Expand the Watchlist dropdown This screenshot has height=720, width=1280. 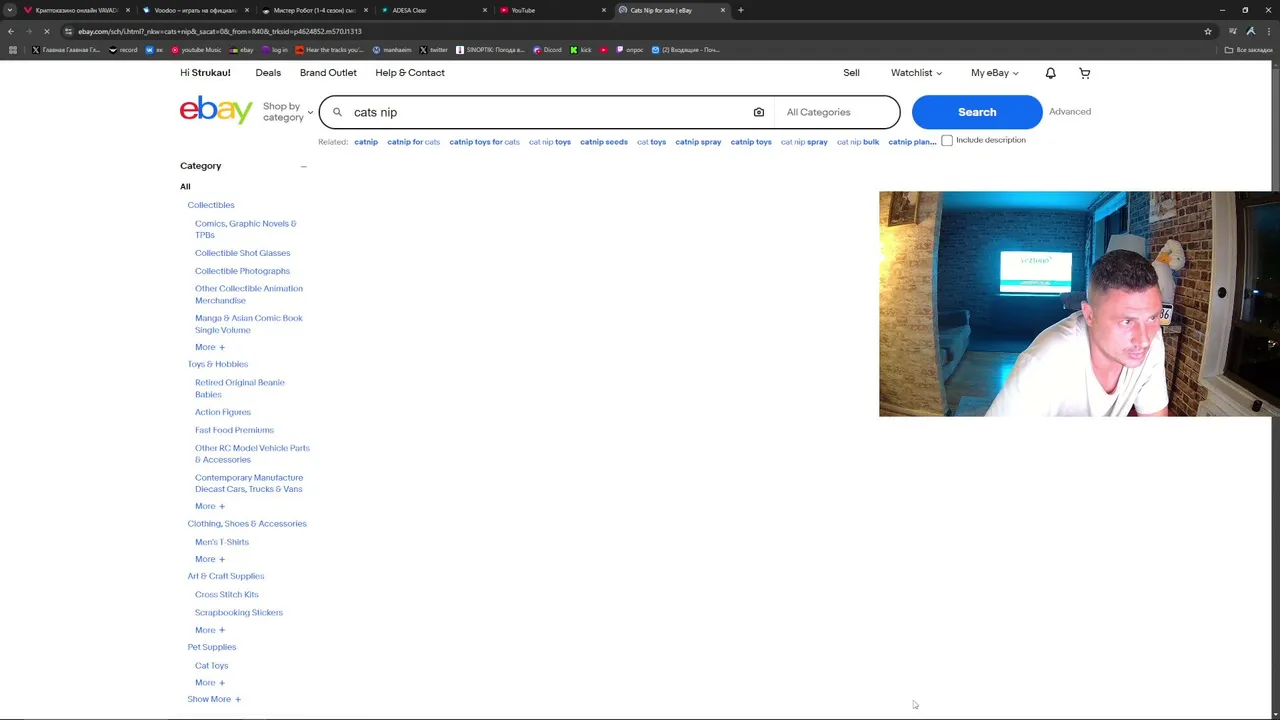coord(916,73)
